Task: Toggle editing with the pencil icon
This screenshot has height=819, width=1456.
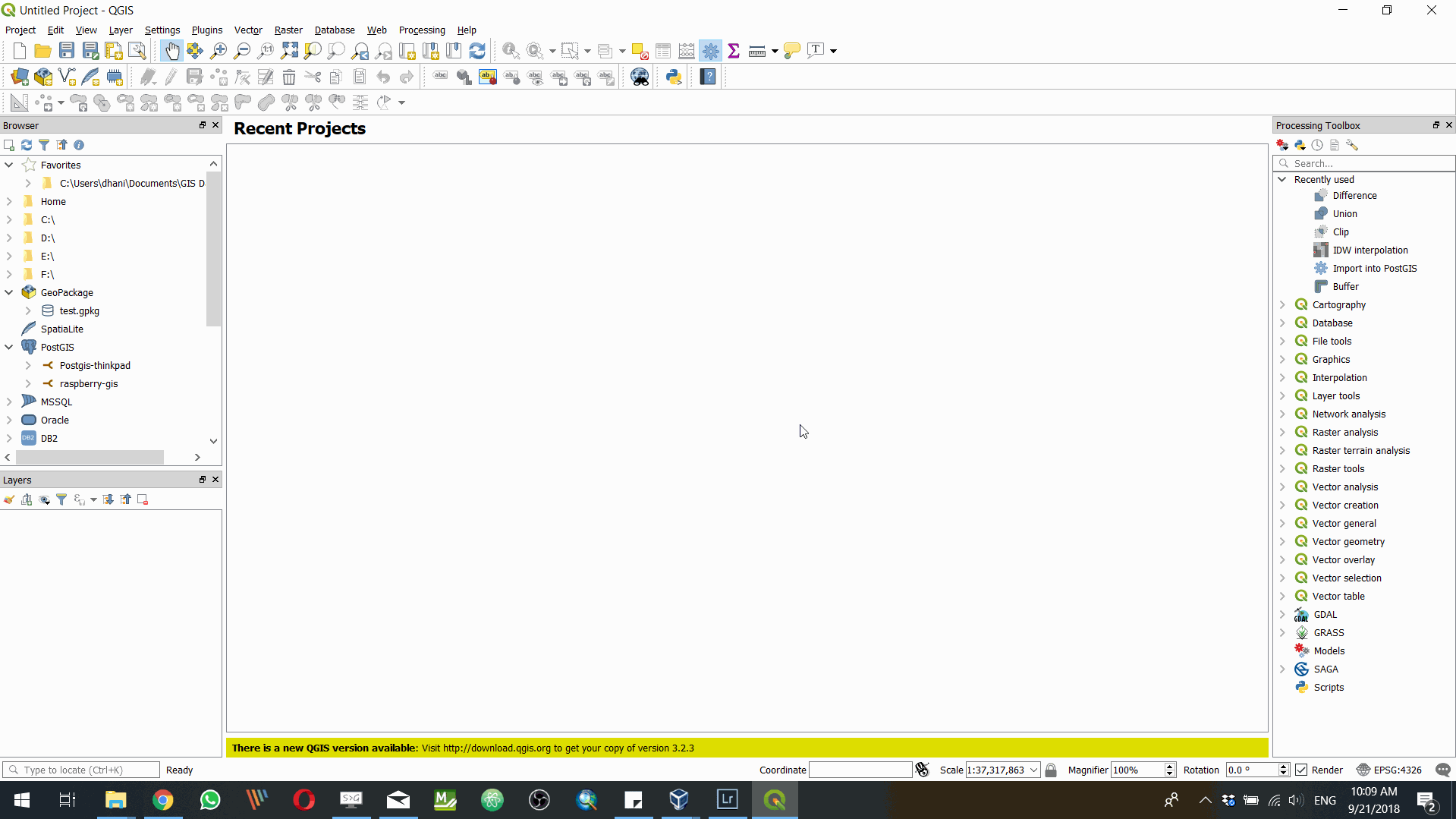Action: (170, 76)
